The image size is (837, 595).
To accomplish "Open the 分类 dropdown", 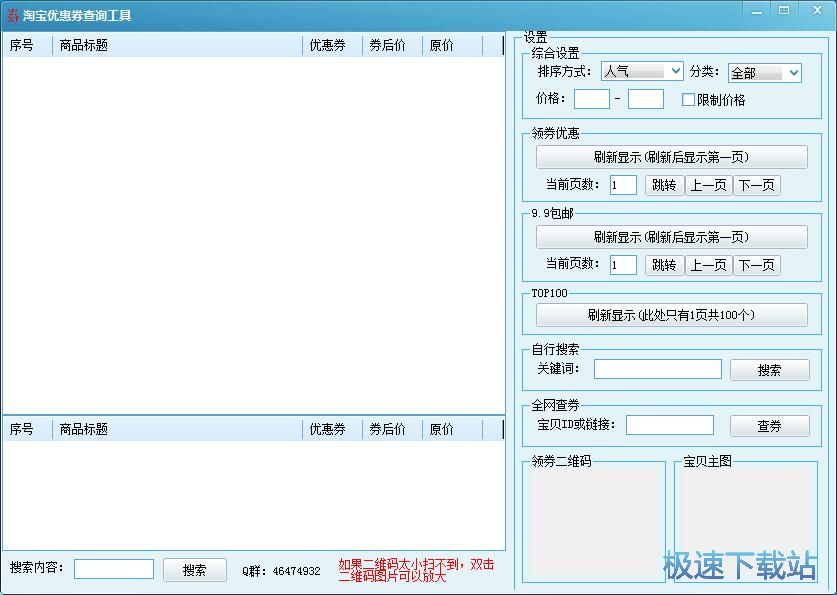I will coord(764,73).
